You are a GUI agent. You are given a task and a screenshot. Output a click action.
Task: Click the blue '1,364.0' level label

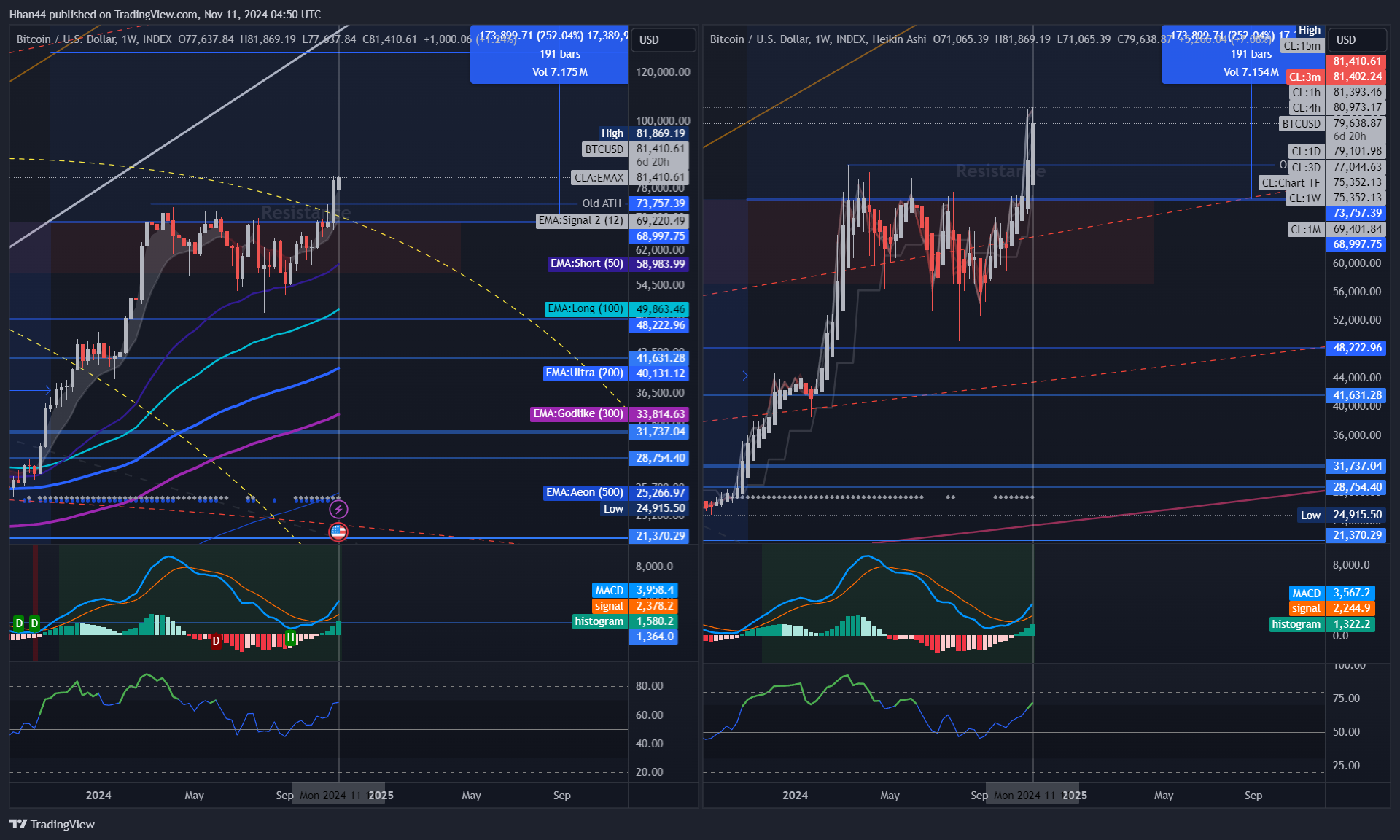coord(655,637)
